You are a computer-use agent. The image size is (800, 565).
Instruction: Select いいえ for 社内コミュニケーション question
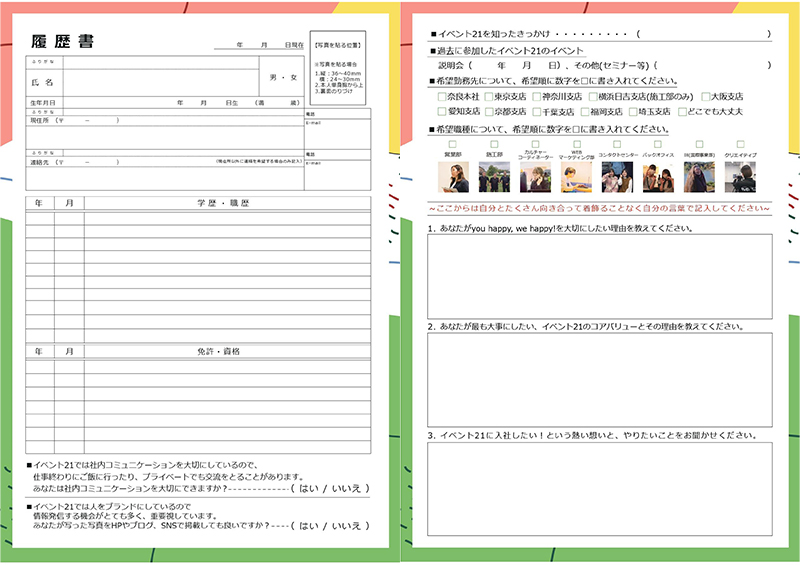pos(346,488)
